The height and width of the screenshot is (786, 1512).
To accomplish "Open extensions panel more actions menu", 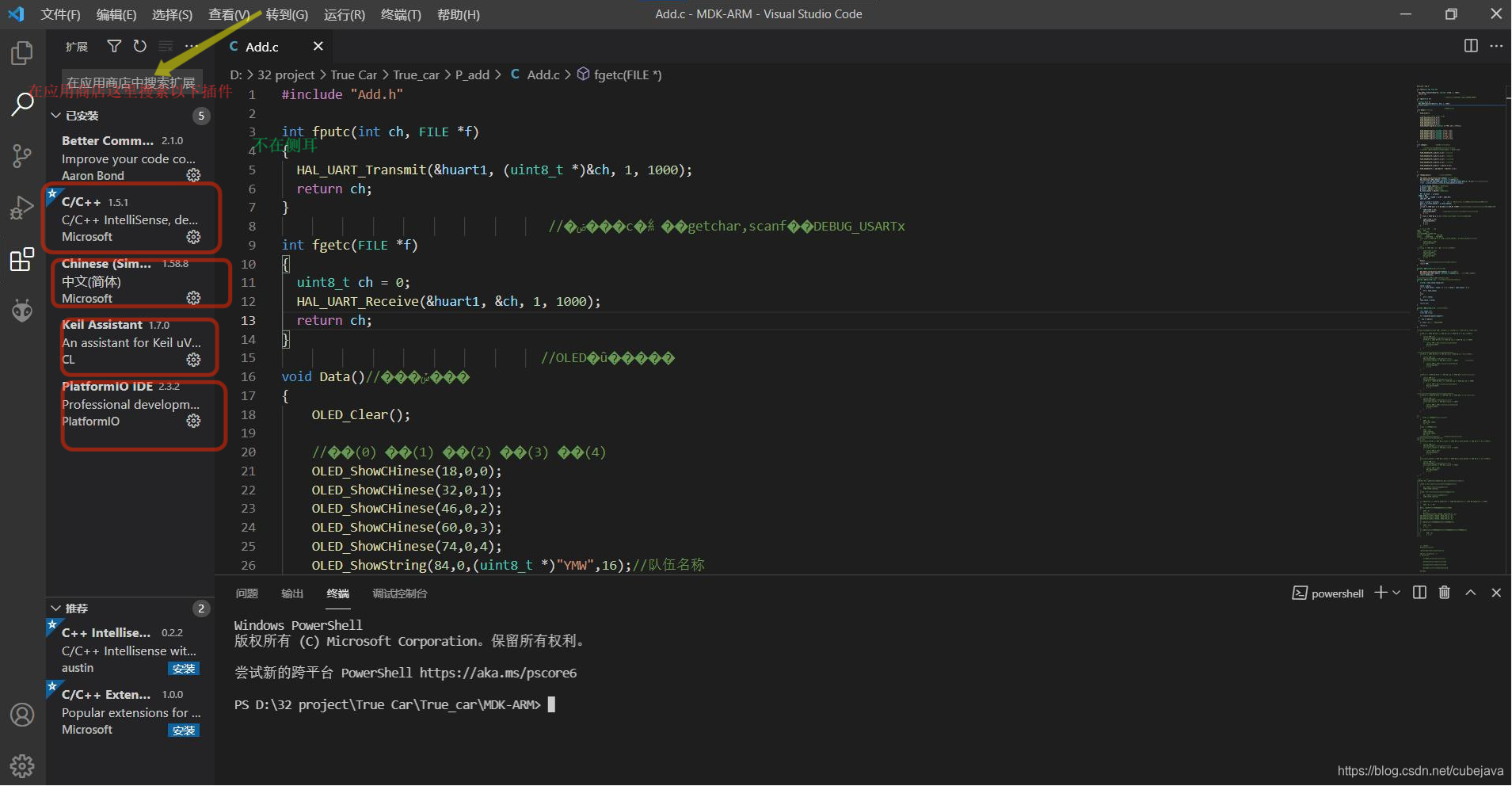I will pyautogui.click(x=192, y=46).
